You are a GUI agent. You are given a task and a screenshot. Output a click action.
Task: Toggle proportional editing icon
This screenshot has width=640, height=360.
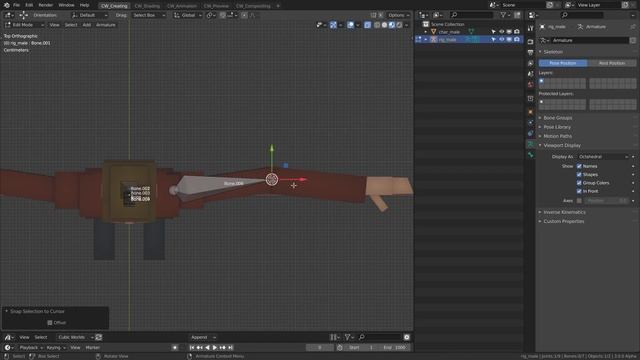tap(244, 15)
